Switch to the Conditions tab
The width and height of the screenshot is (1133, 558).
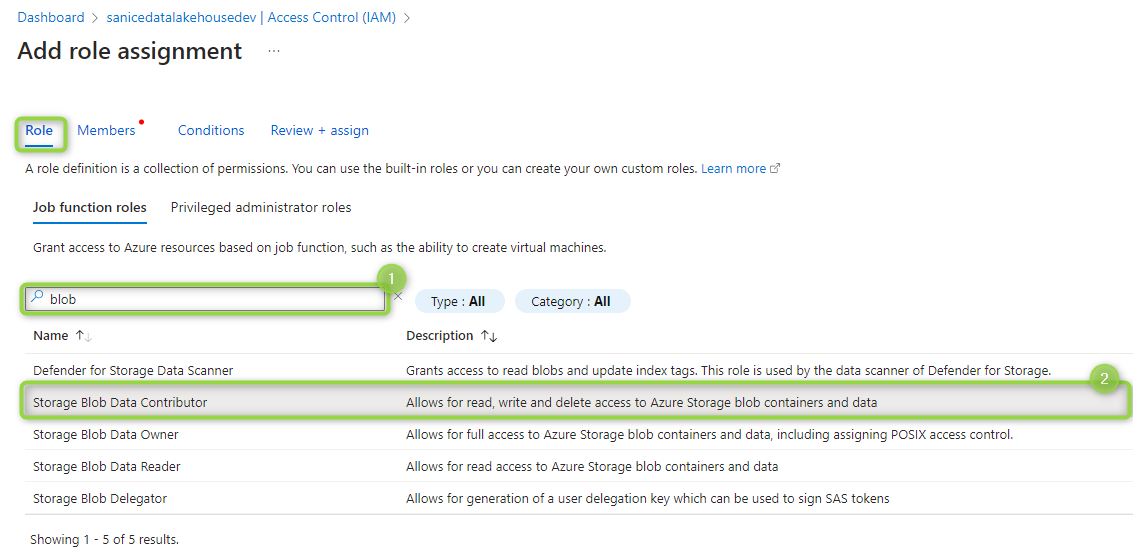(211, 130)
